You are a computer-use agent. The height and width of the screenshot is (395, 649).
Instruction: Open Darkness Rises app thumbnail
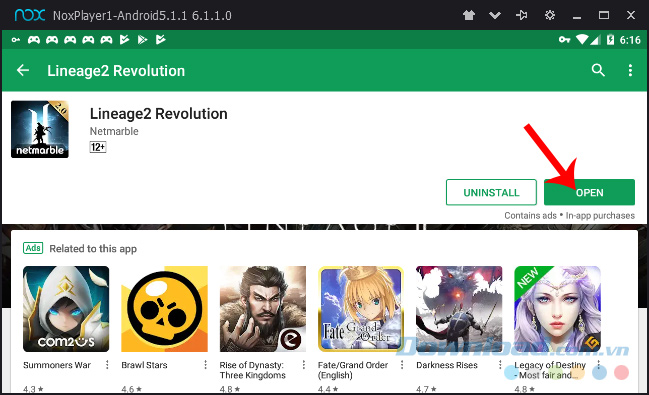(x=459, y=309)
